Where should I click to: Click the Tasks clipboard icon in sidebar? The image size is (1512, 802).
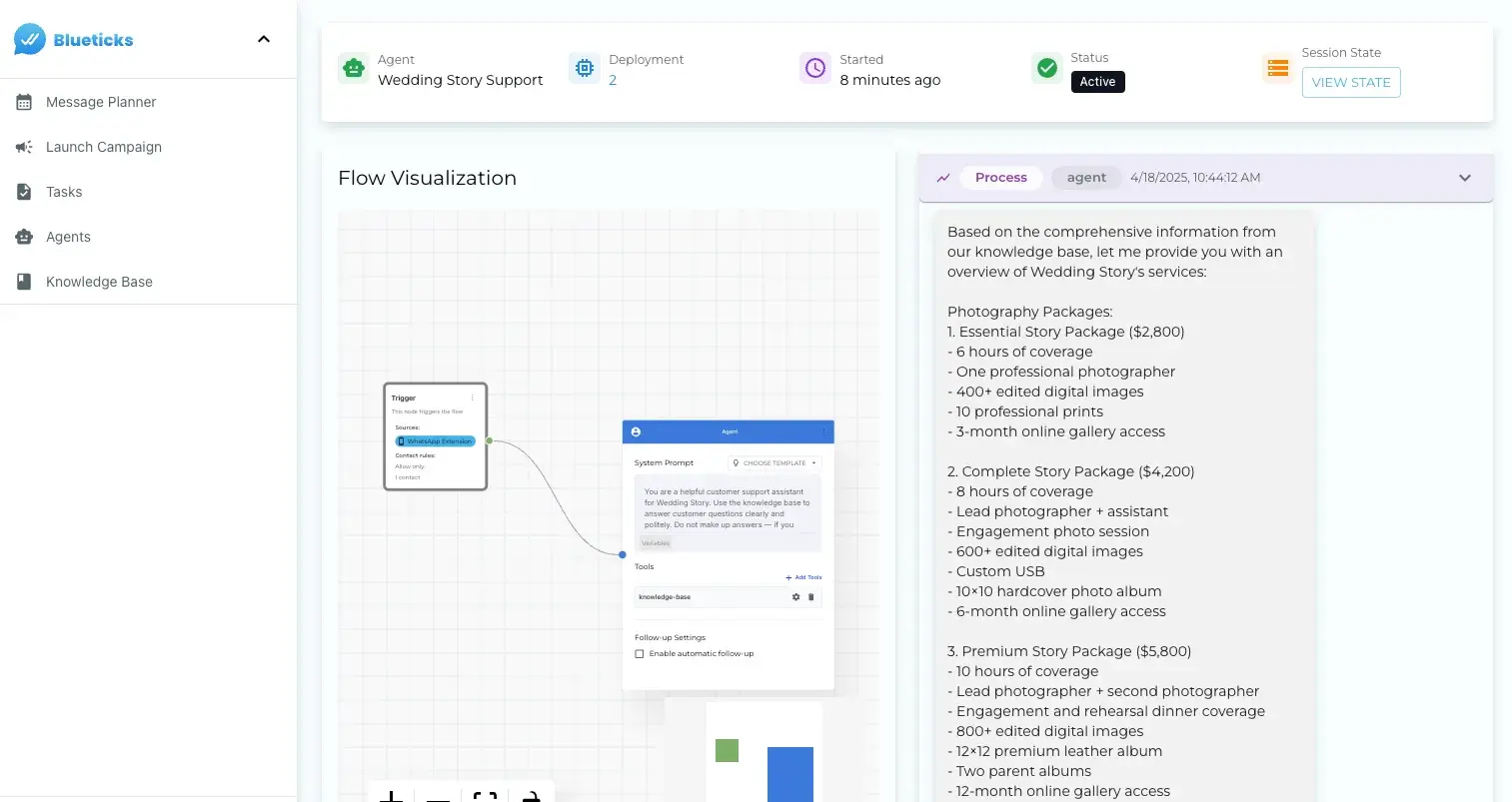24,192
